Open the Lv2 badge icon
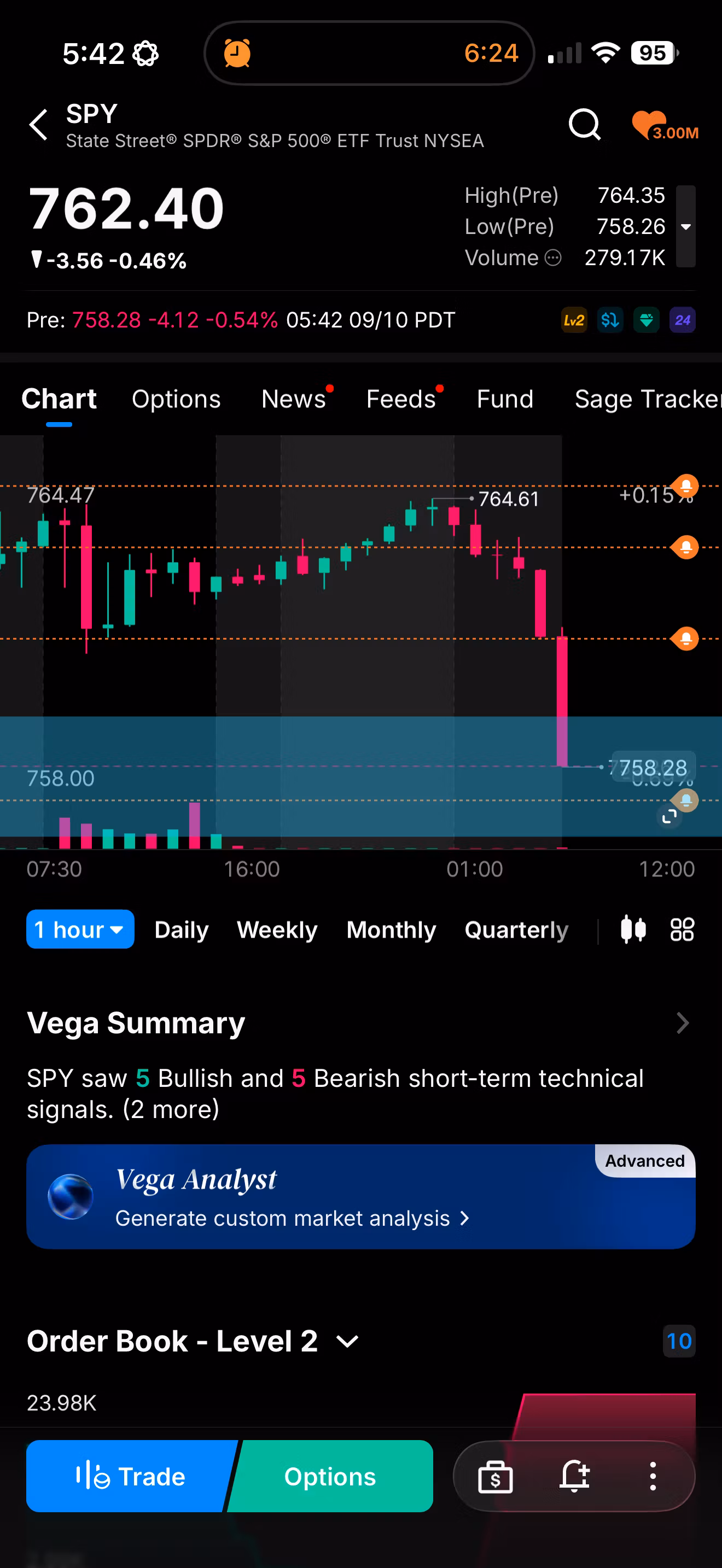Image resolution: width=722 pixels, height=1568 pixels. click(573, 320)
